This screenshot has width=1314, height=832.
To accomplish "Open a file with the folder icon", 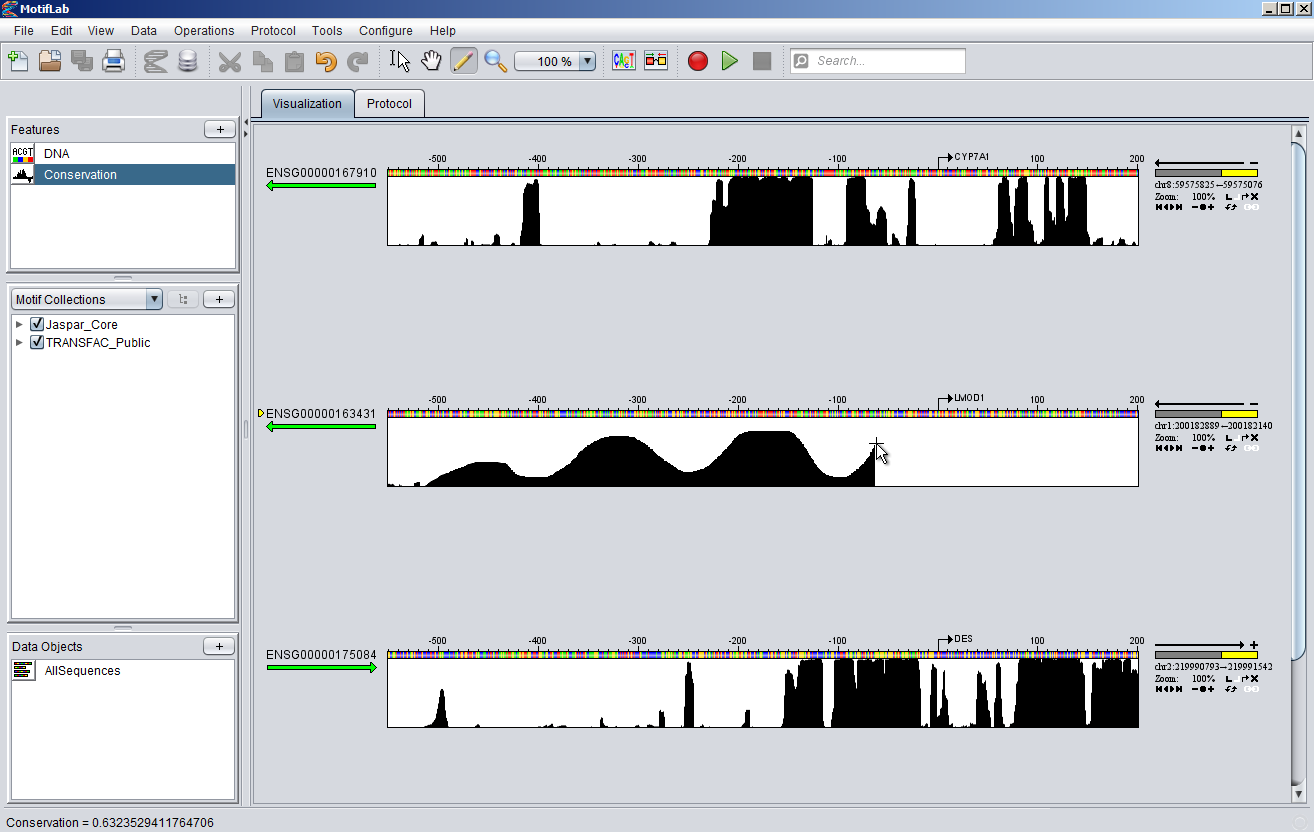I will [50, 61].
